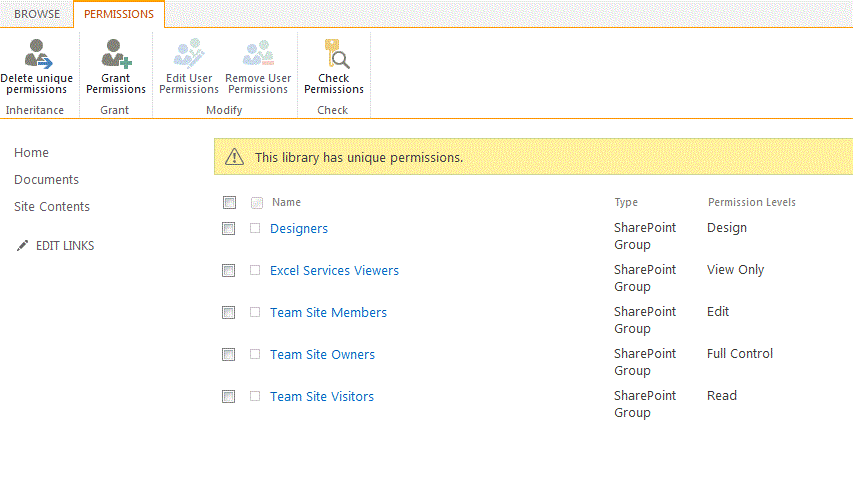The width and height of the screenshot is (853, 486).
Task: Navigate to Site Contents
Action: (x=52, y=206)
